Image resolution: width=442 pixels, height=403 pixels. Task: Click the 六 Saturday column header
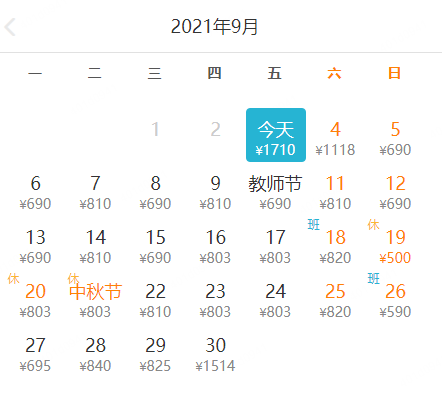point(334,73)
